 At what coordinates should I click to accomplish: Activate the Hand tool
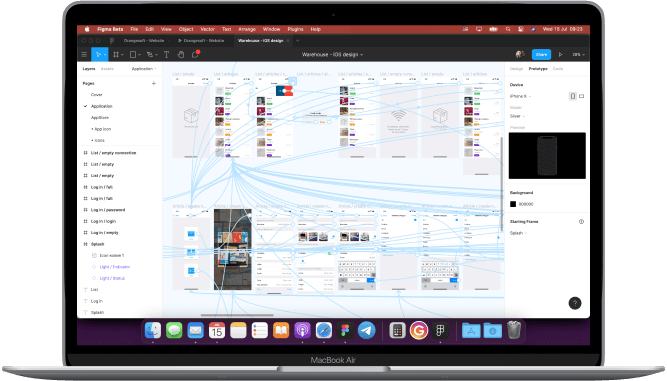(181, 54)
